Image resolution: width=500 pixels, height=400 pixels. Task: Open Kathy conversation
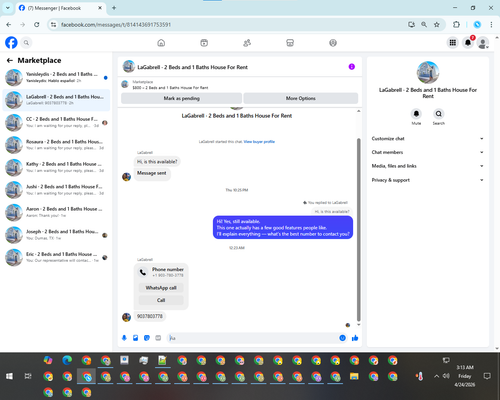coord(56,167)
